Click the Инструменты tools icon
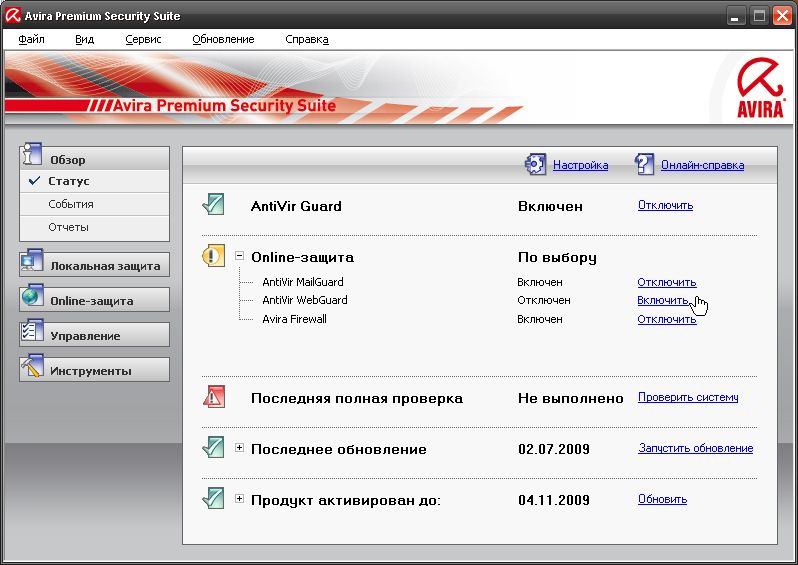 tap(32, 369)
